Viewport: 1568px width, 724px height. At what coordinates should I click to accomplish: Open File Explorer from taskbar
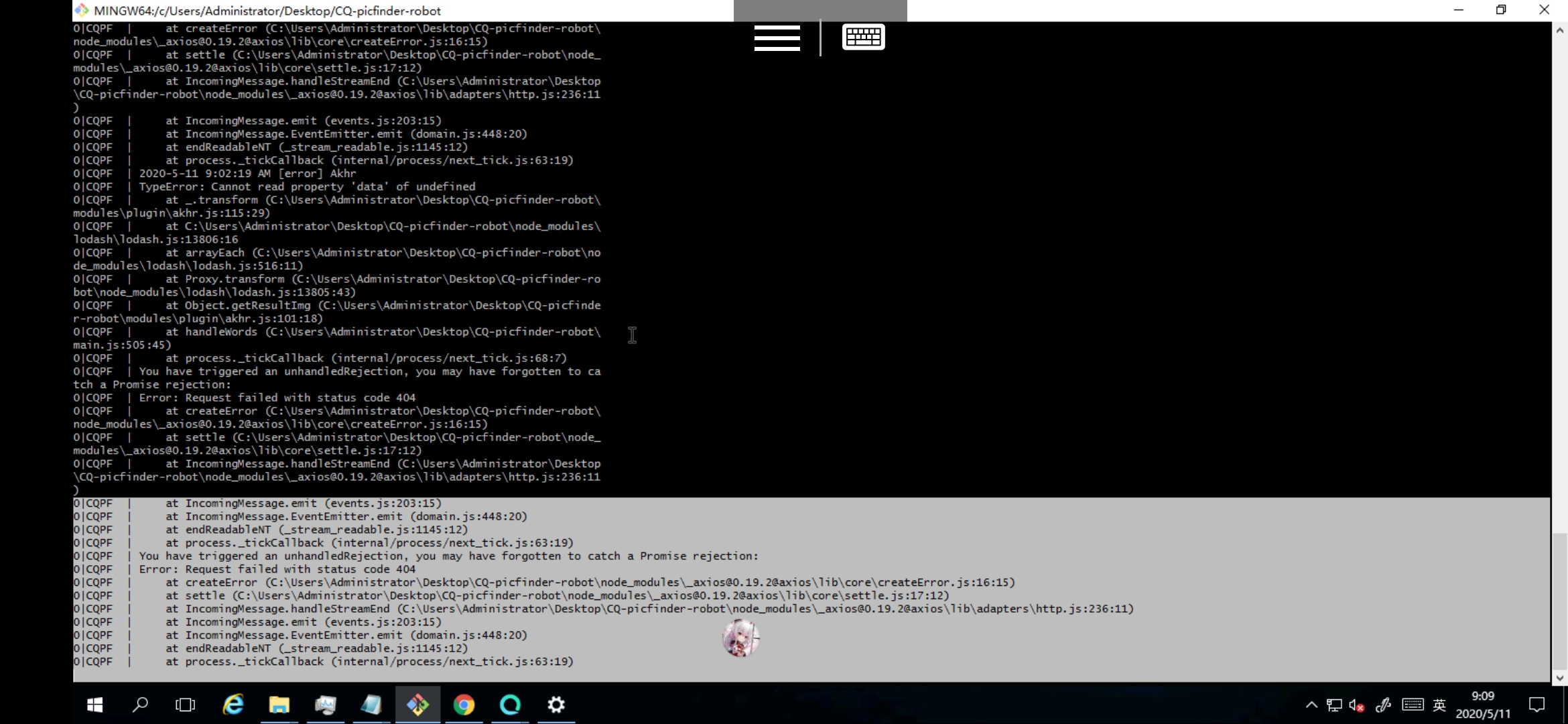pyautogui.click(x=279, y=705)
